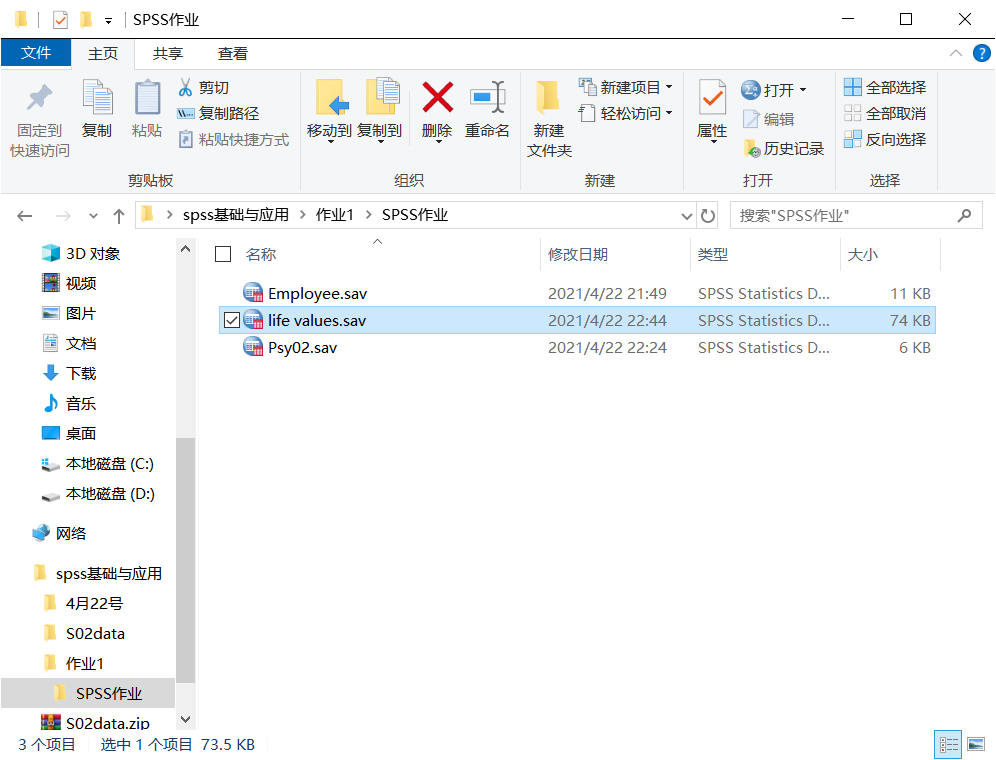Open the Easy access (轻松访问) dropdown
The image size is (996, 760).
click(626, 113)
